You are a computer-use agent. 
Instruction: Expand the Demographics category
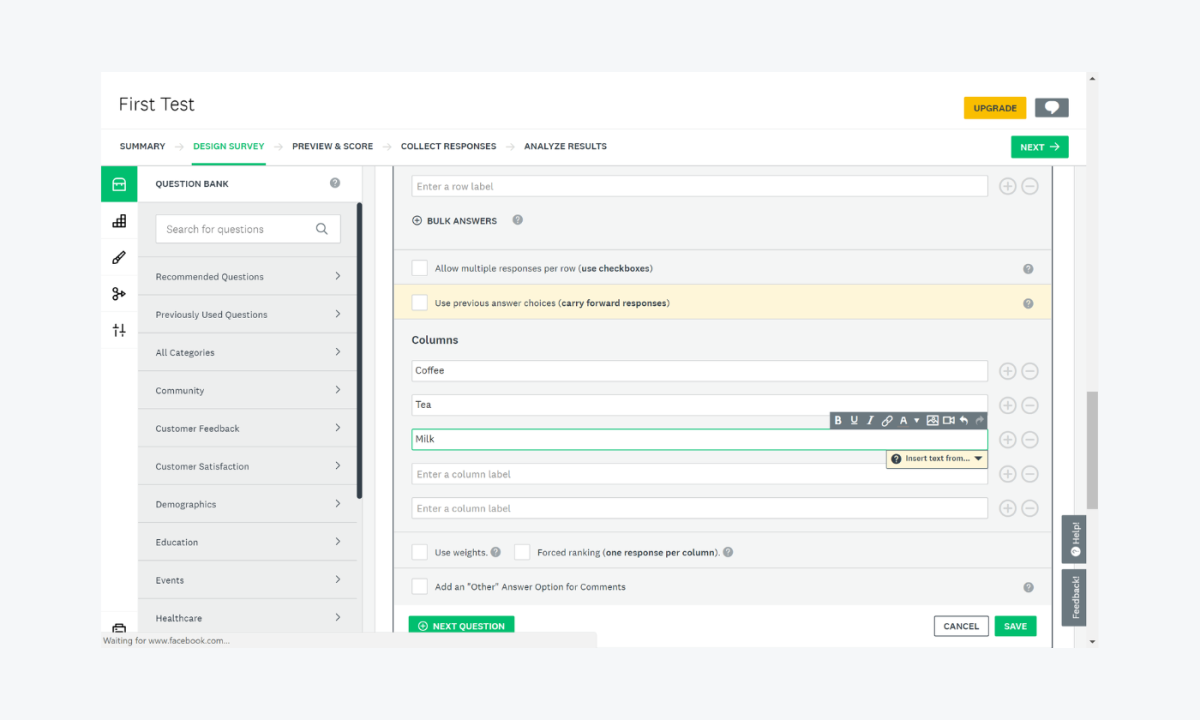point(247,503)
